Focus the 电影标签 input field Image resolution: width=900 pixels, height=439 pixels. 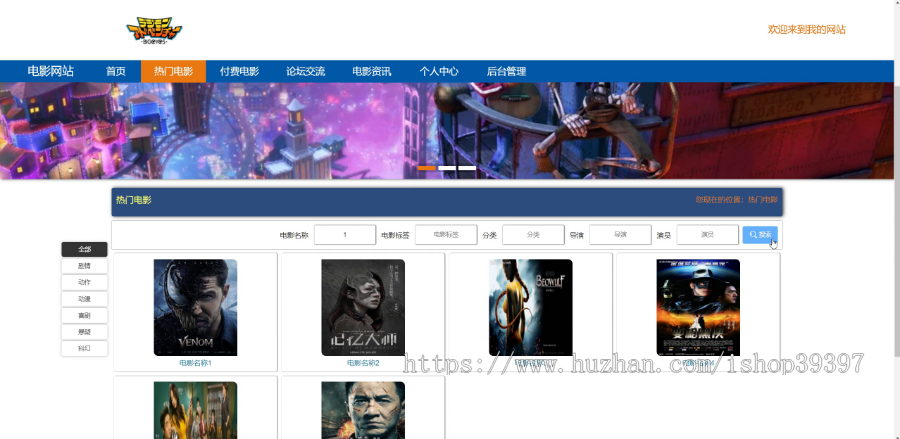tap(446, 235)
